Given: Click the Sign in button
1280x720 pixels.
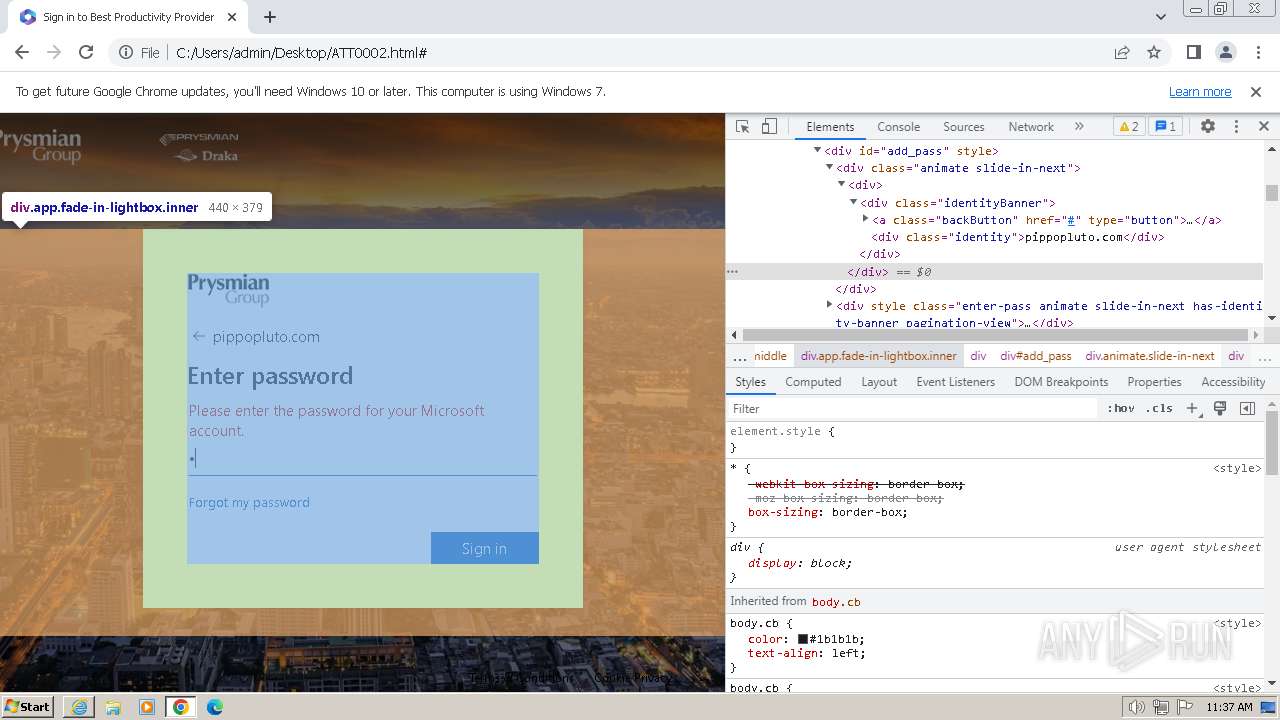Looking at the screenshot, I should coord(484,548).
